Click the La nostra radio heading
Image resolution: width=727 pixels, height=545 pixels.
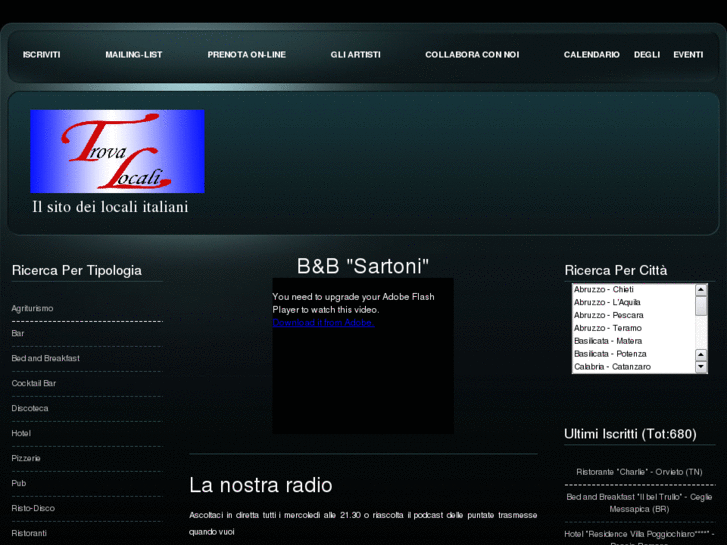(261, 485)
